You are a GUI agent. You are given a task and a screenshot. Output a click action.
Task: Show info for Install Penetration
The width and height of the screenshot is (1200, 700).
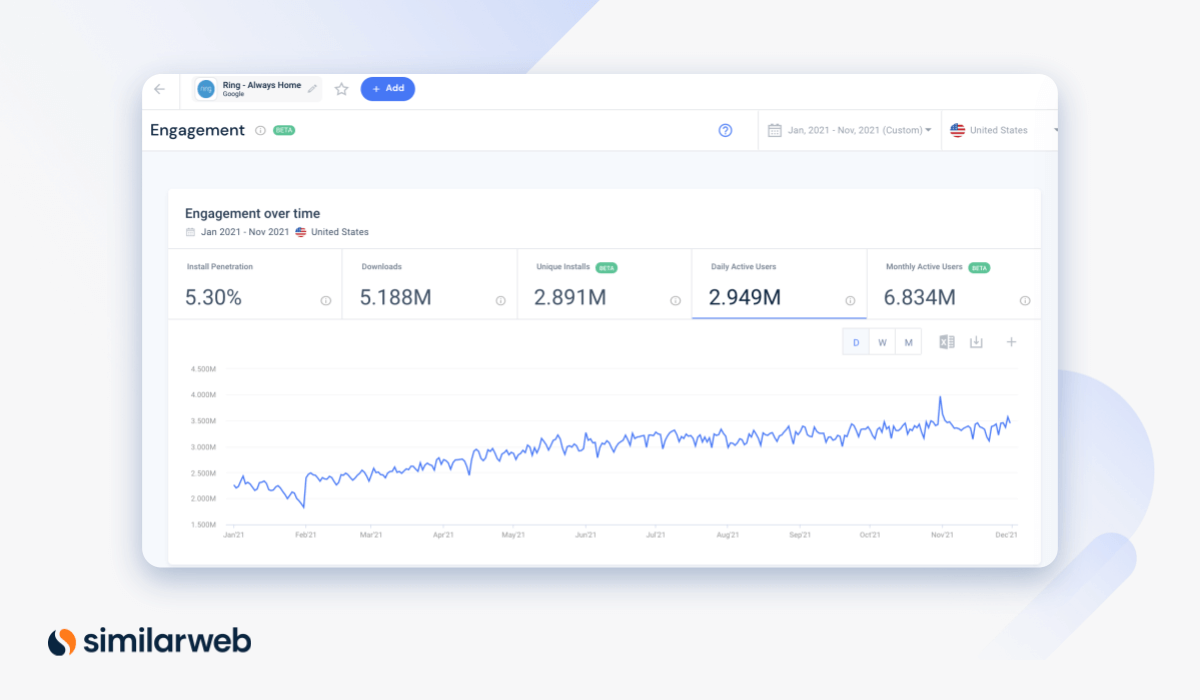point(326,301)
